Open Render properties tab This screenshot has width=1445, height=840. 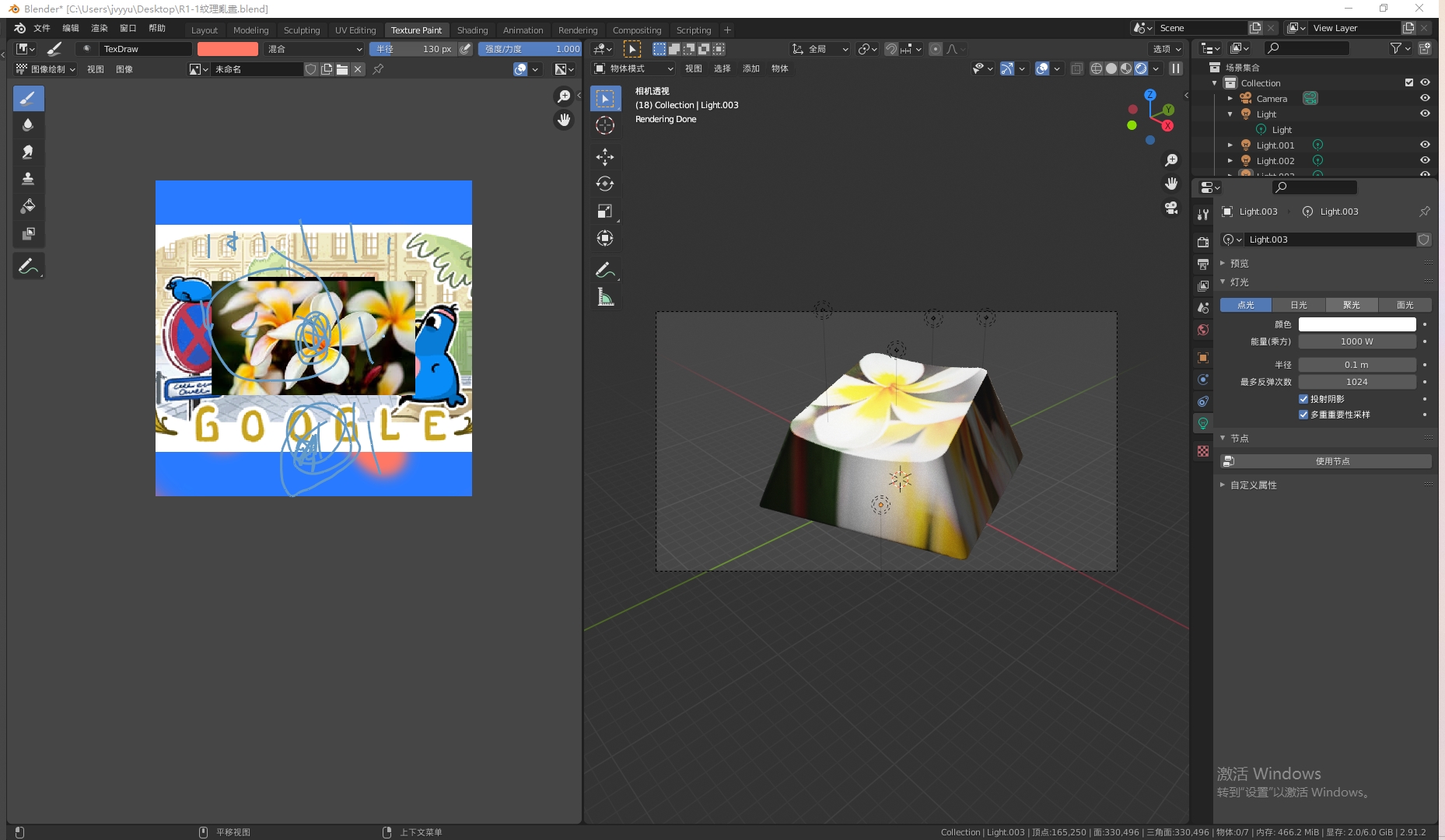(x=1203, y=242)
